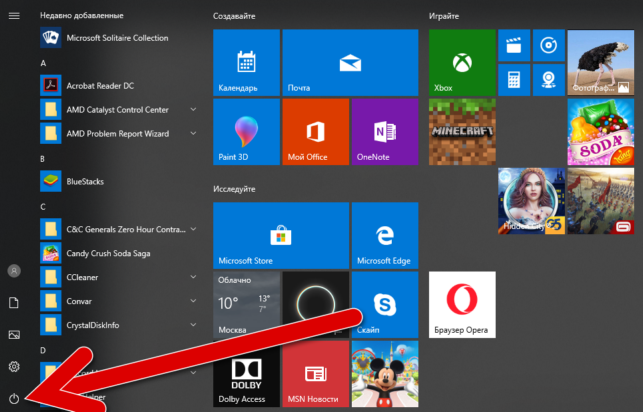This screenshot has height=412, width=643.
Task: Click the user account avatar
Action: click(x=14, y=271)
